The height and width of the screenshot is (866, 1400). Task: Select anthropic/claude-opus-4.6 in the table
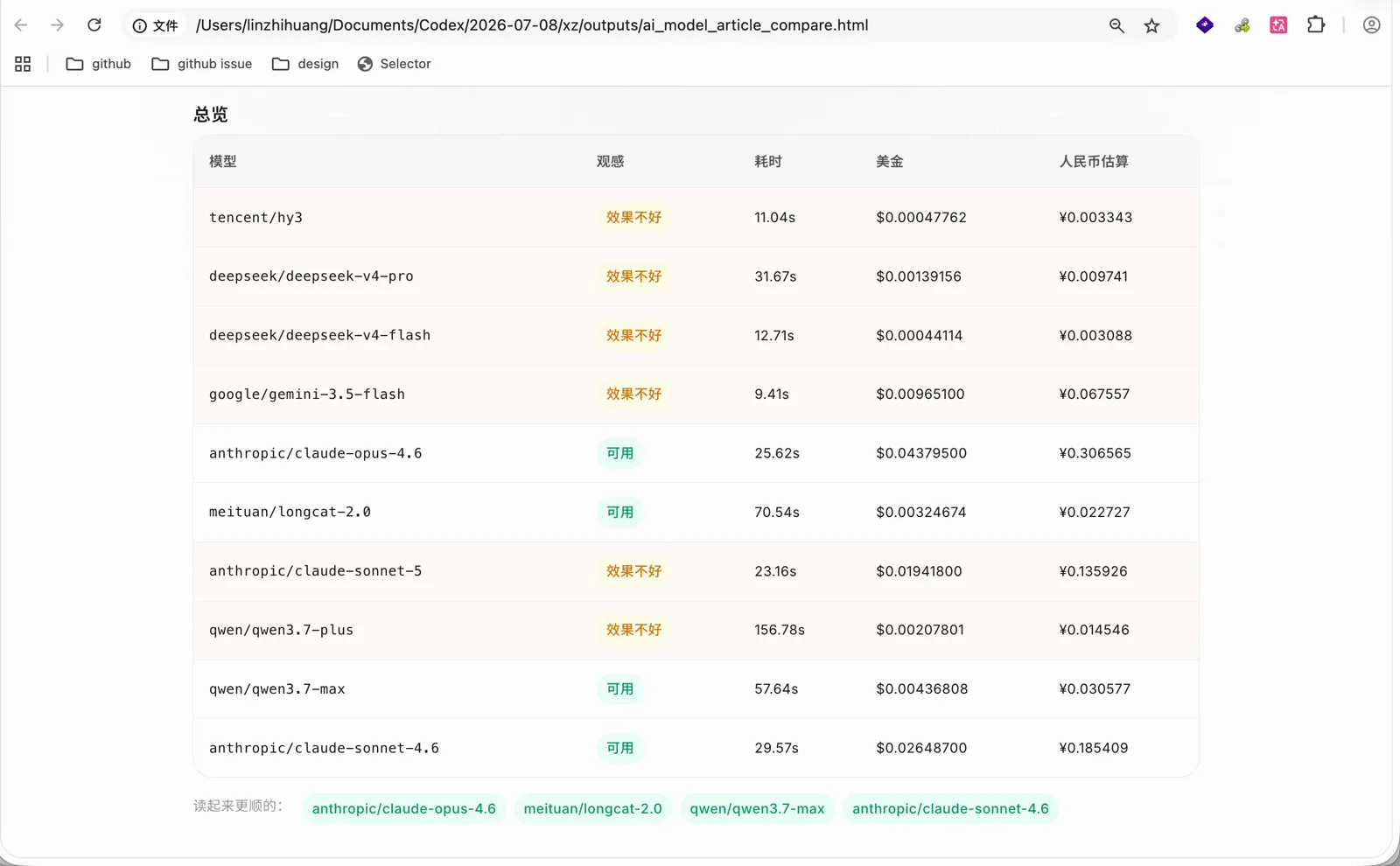pyautogui.click(x=316, y=453)
